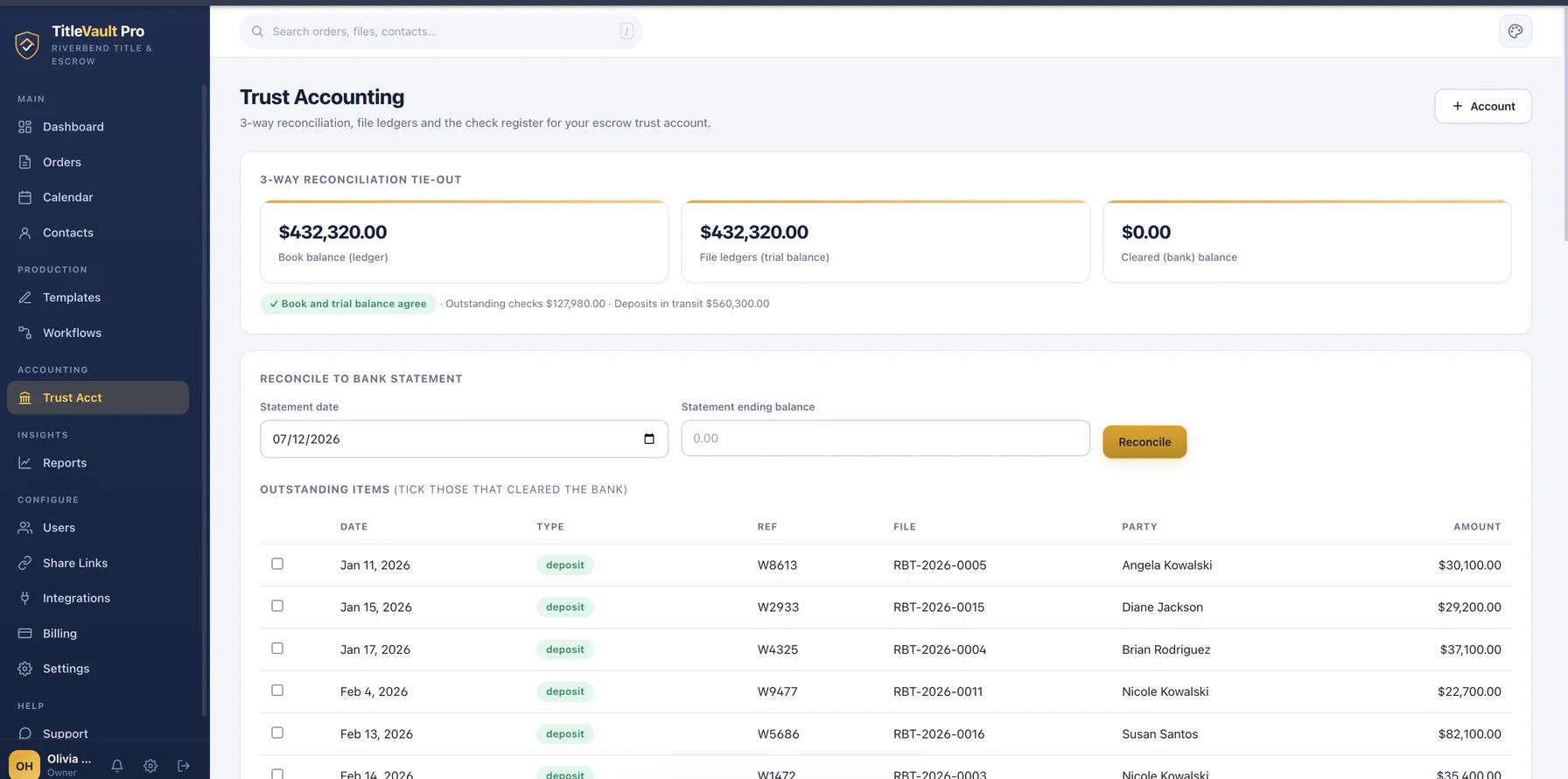
Task: Click the File ledgers trial balance card
Action: pos(885,242)
